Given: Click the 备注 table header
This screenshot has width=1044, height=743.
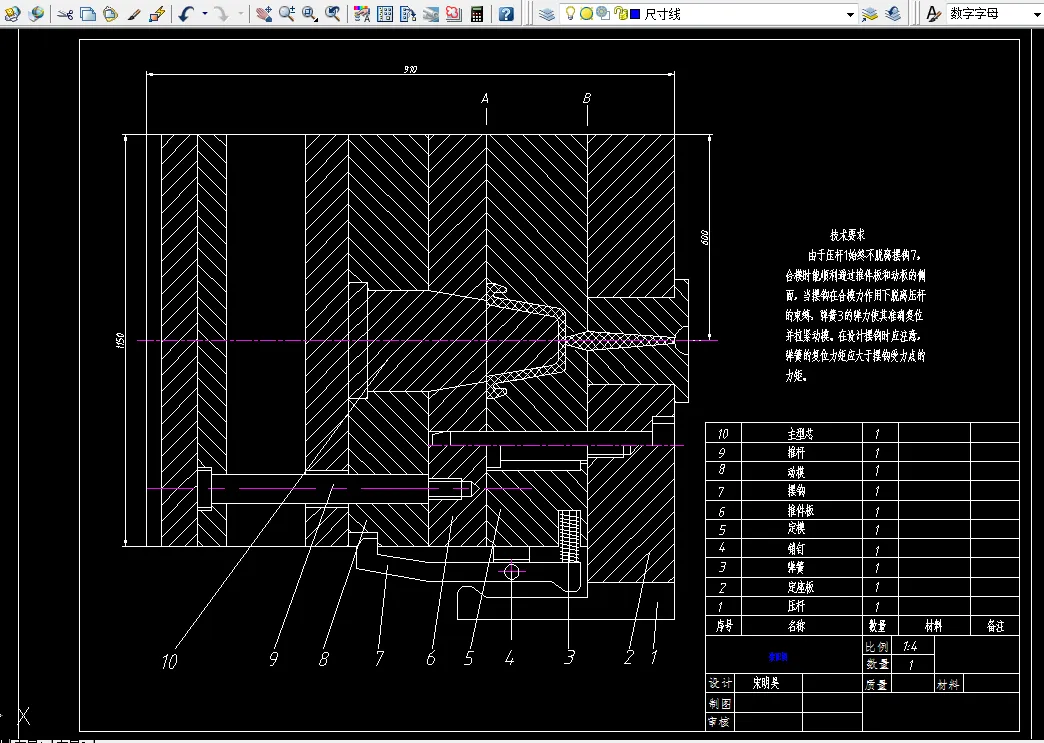Looking at the screenshot, I should pyautogui.click(x=995, y=626).
